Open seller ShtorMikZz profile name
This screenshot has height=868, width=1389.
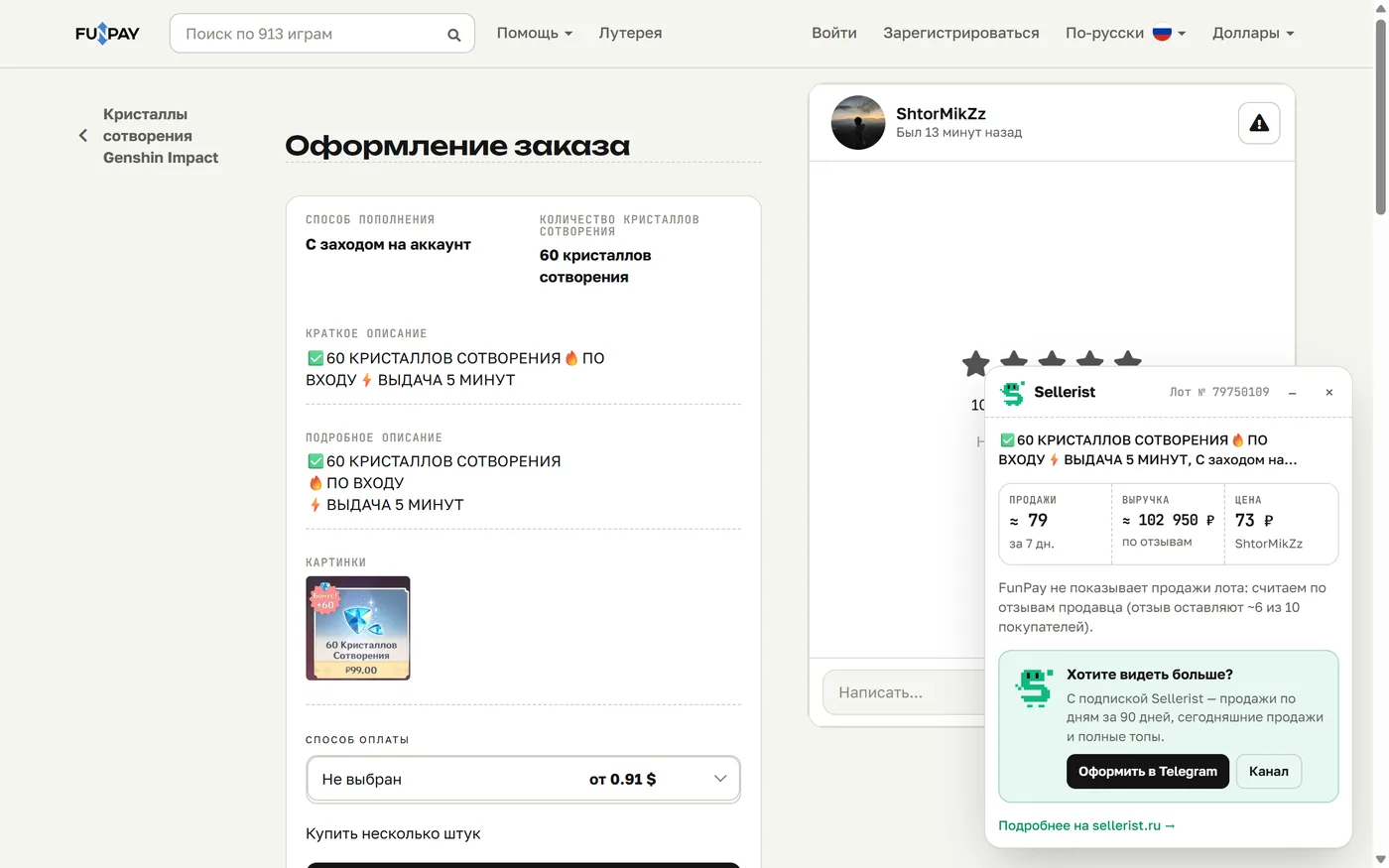[941, 114]
